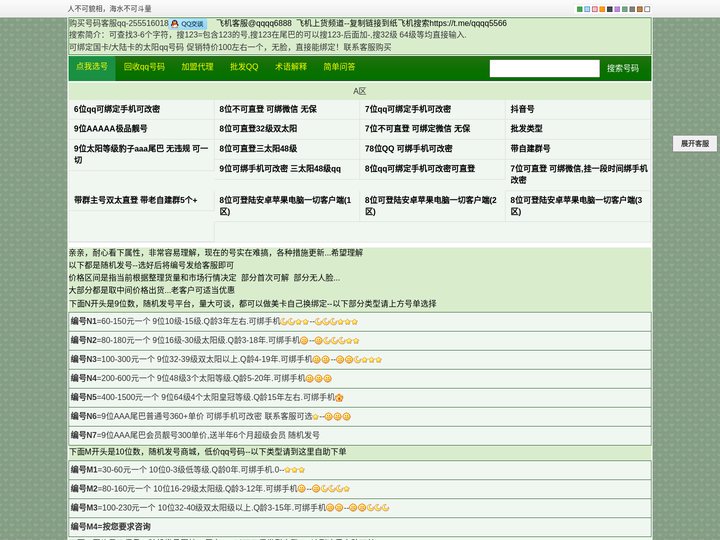Focus the number search input field
Viewport: 720px width, 540px height.
coord(545,68)
